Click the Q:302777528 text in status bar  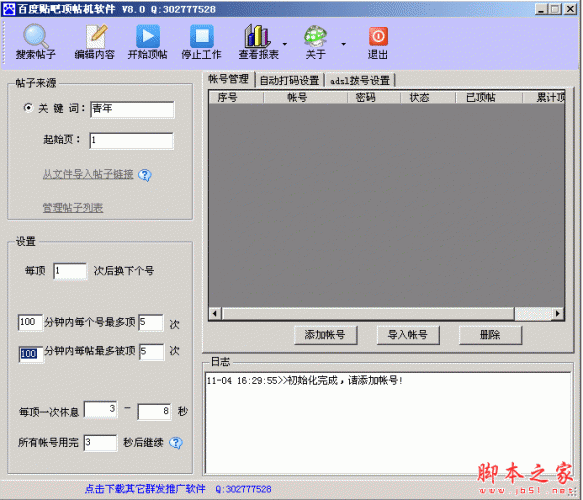click(244, 489)
